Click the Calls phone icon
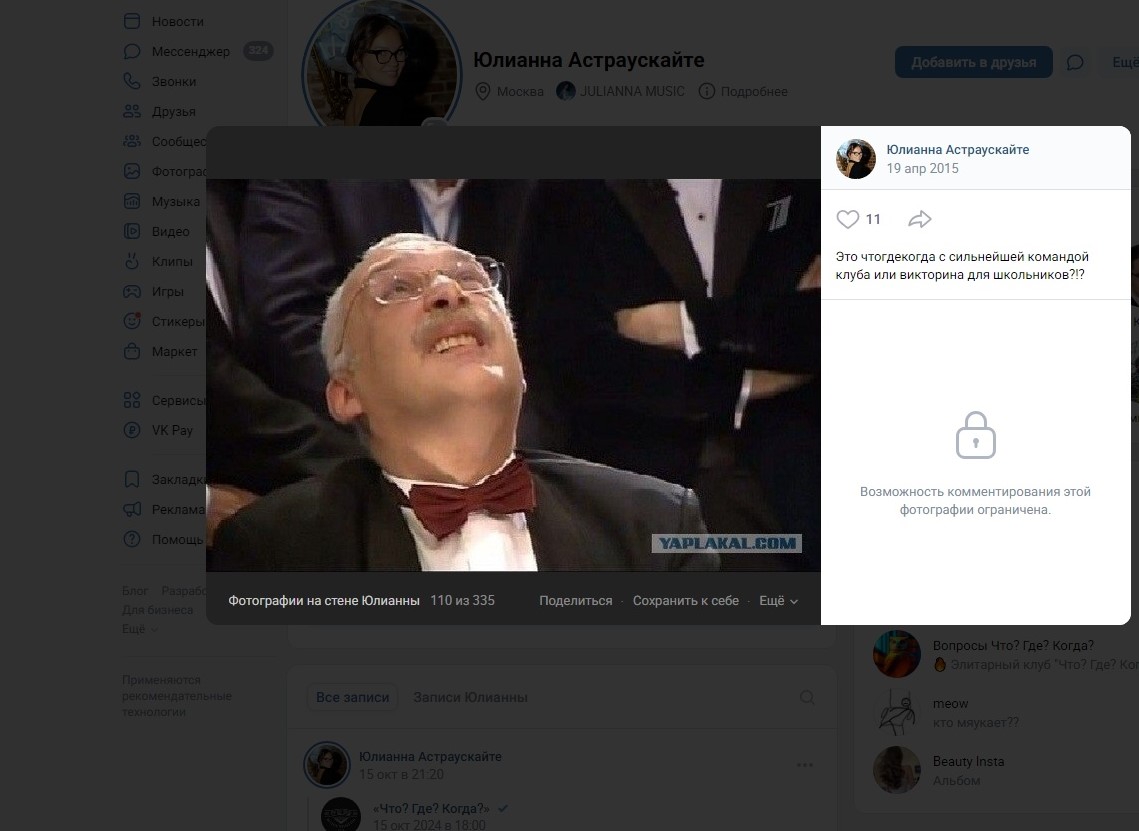The image size is (1139, 831). 132,81
